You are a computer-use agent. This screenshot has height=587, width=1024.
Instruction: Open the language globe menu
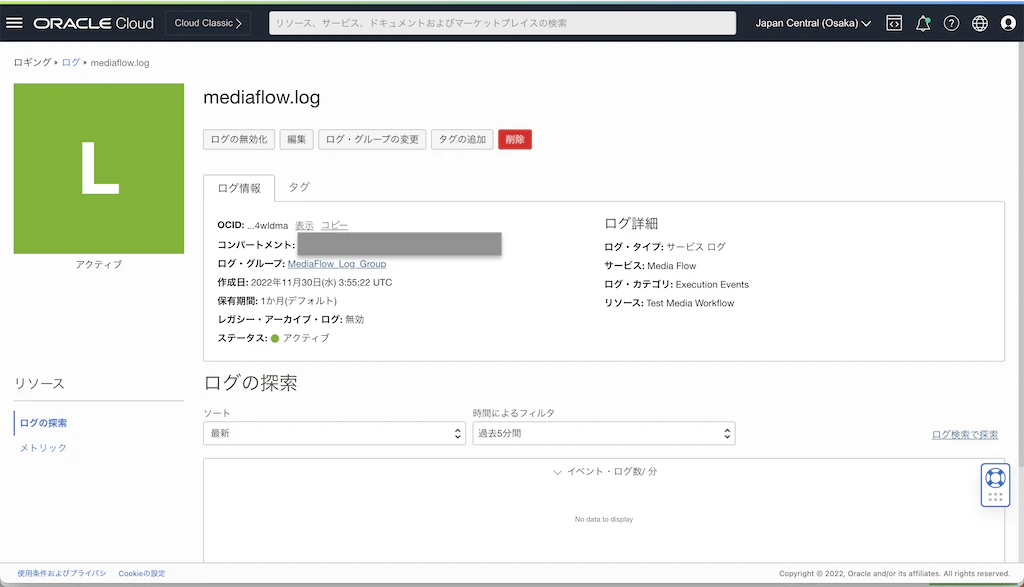(980, 23)
